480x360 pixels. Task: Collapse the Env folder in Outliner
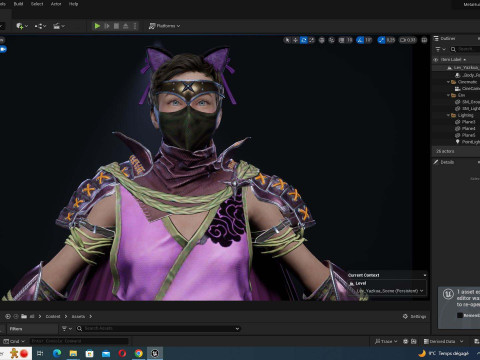[x=448, y=95]
